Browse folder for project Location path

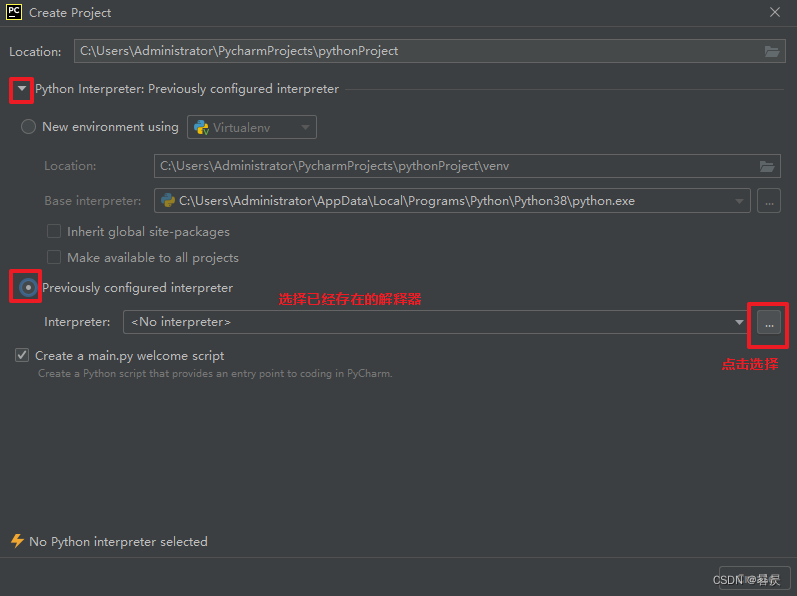(x=772, y=51)
